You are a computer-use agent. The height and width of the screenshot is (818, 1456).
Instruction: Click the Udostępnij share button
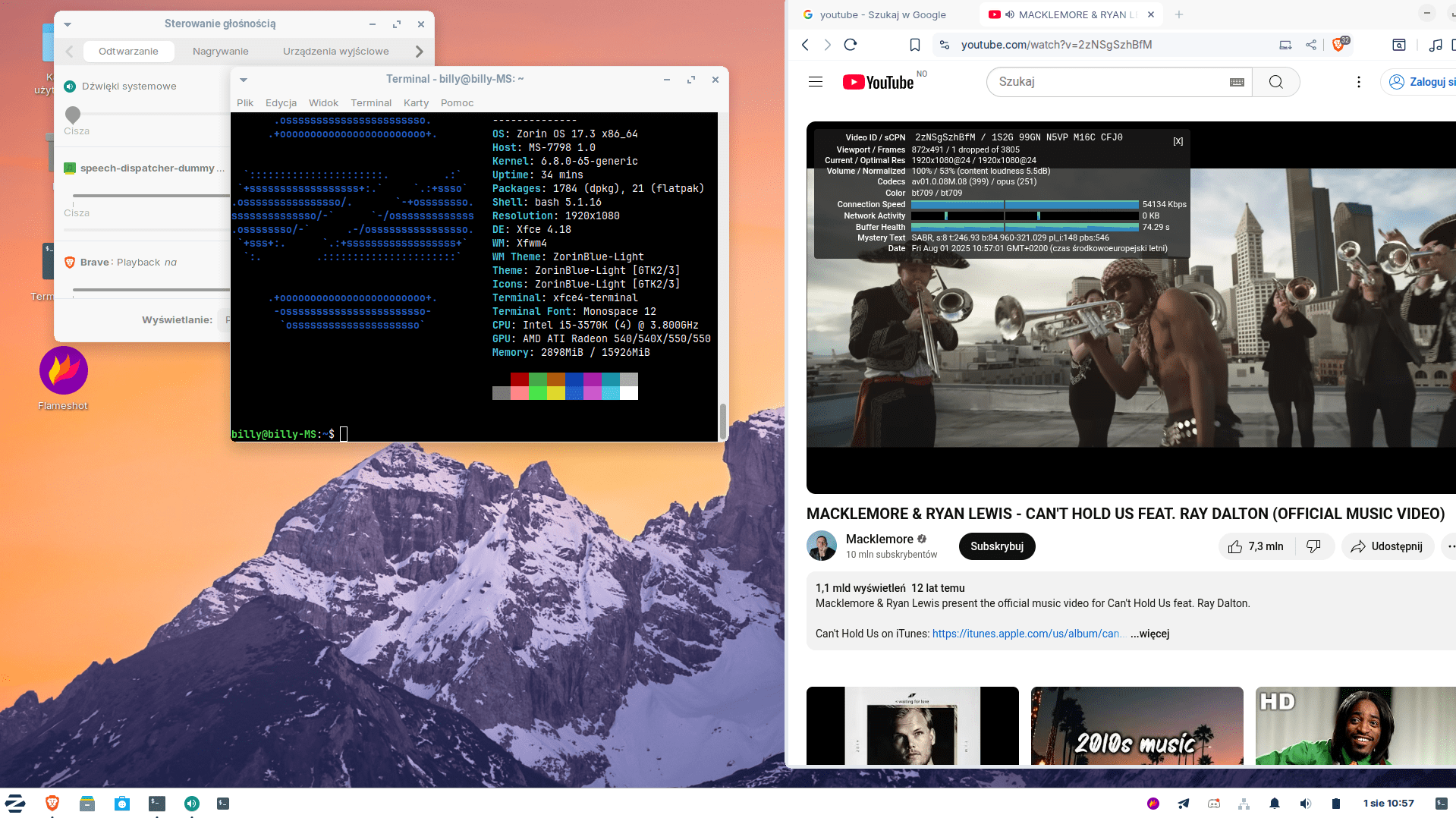pyautogui.click(x=1387, y=546)
